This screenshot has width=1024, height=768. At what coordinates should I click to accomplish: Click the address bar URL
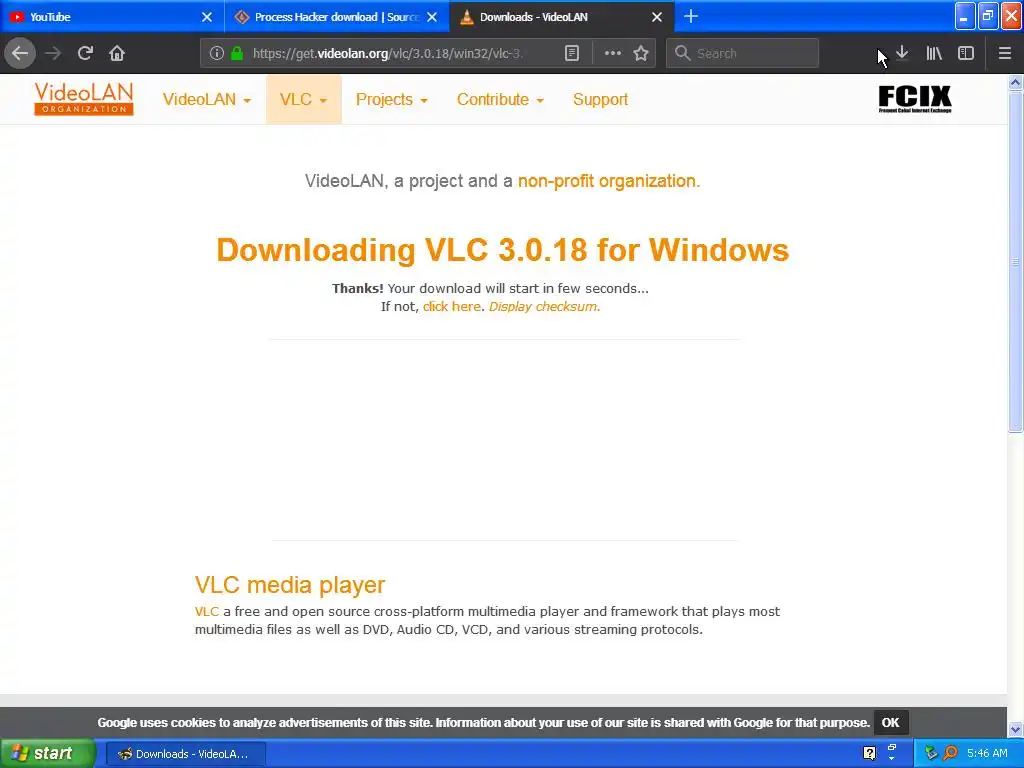coord(388,54)
